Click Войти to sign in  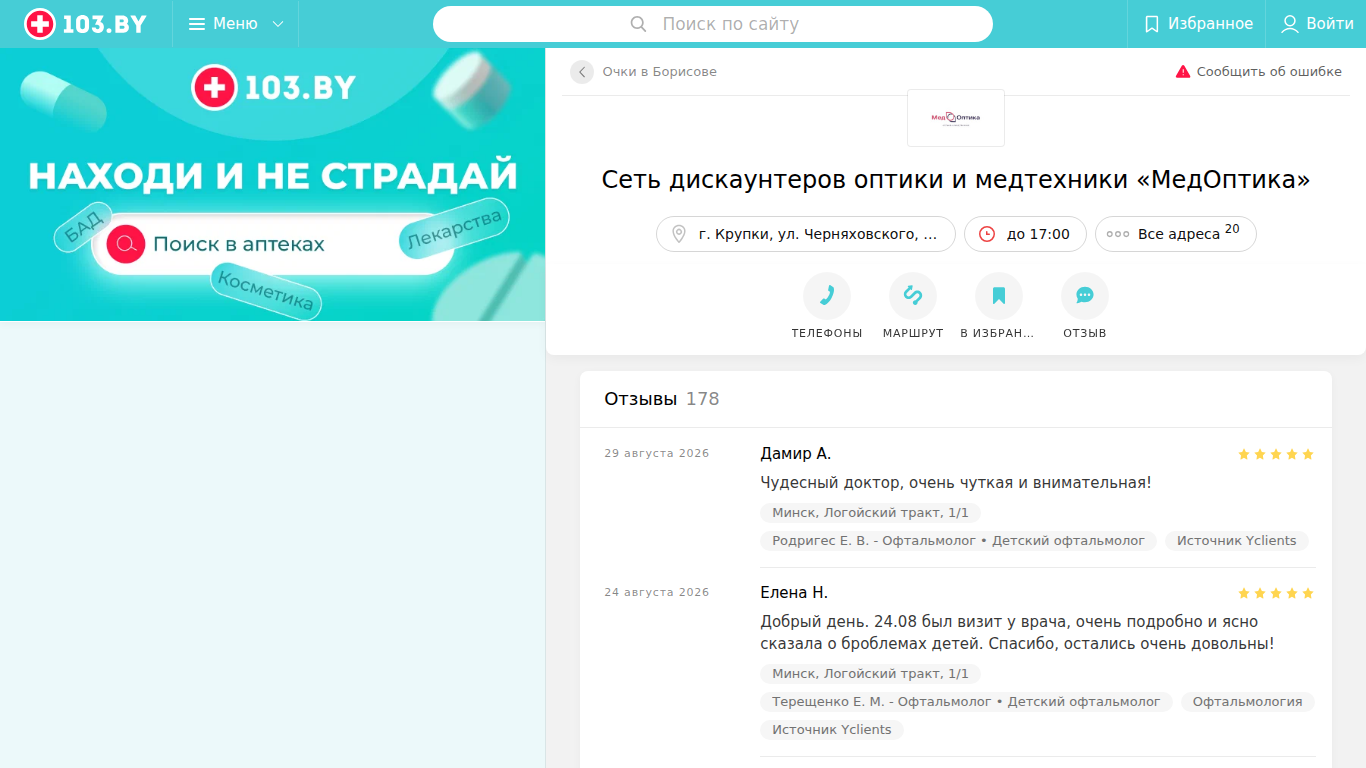(x=1317, y=24)
